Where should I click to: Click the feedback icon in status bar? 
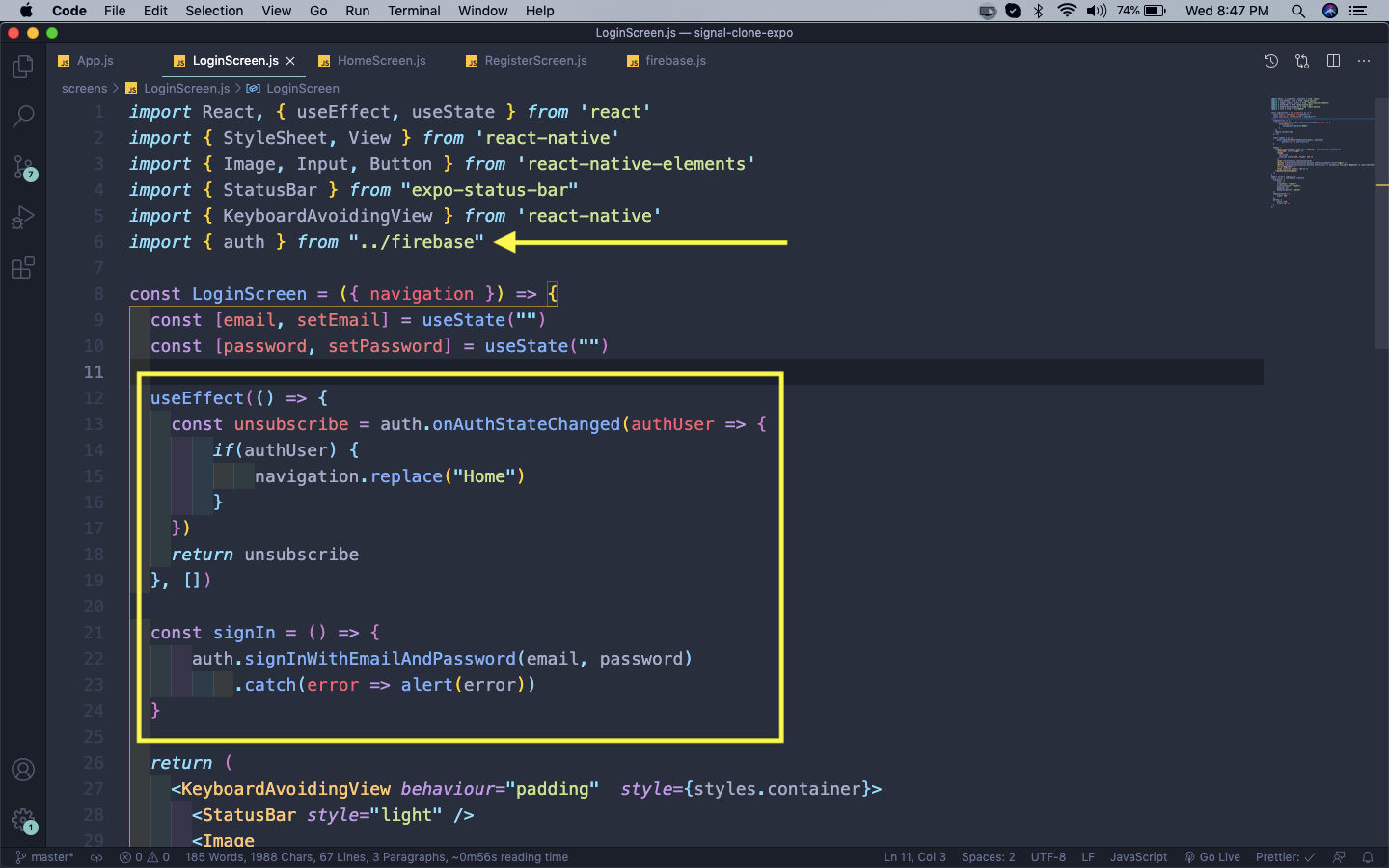(1339, 857)
